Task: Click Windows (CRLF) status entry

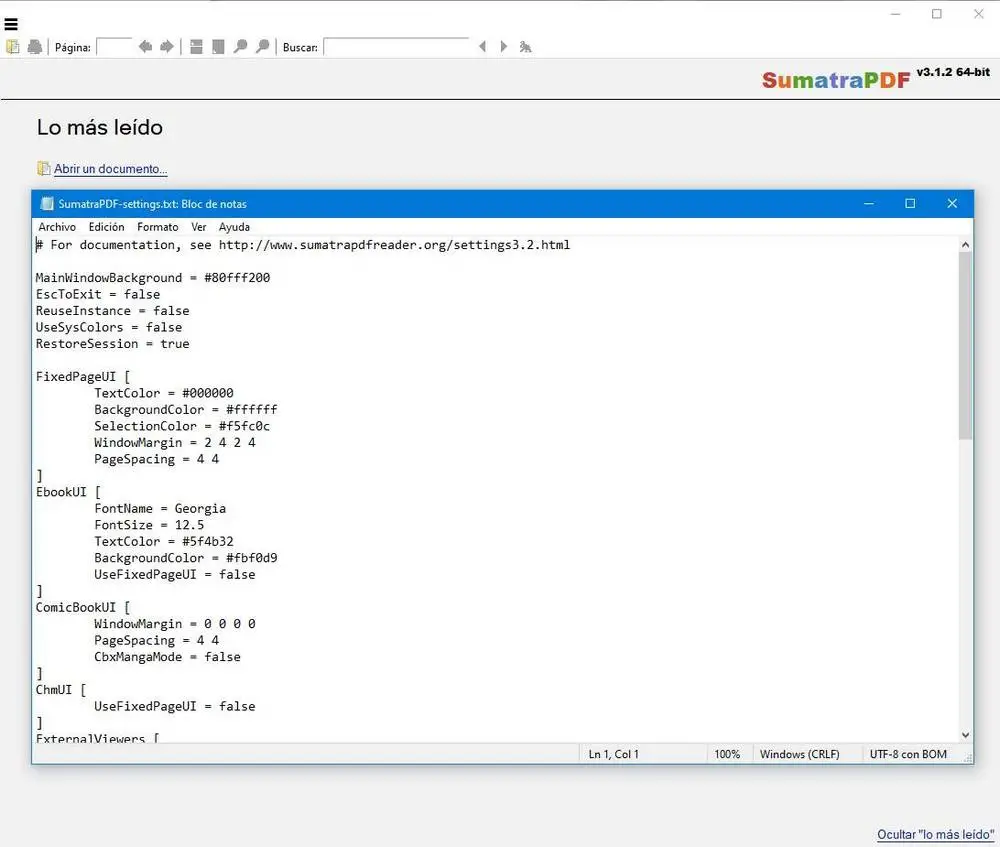Action: pos(800,755)
